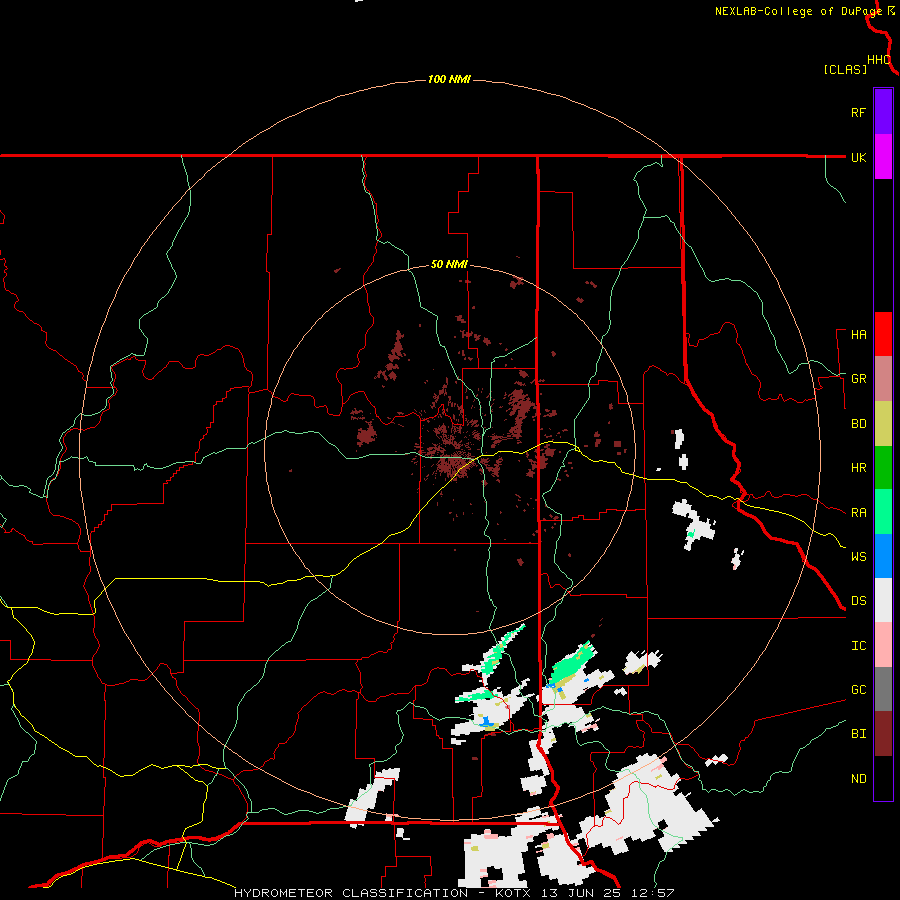Select the IC pink legend swatch
The image size is (900, 900).
coord(883,645)
